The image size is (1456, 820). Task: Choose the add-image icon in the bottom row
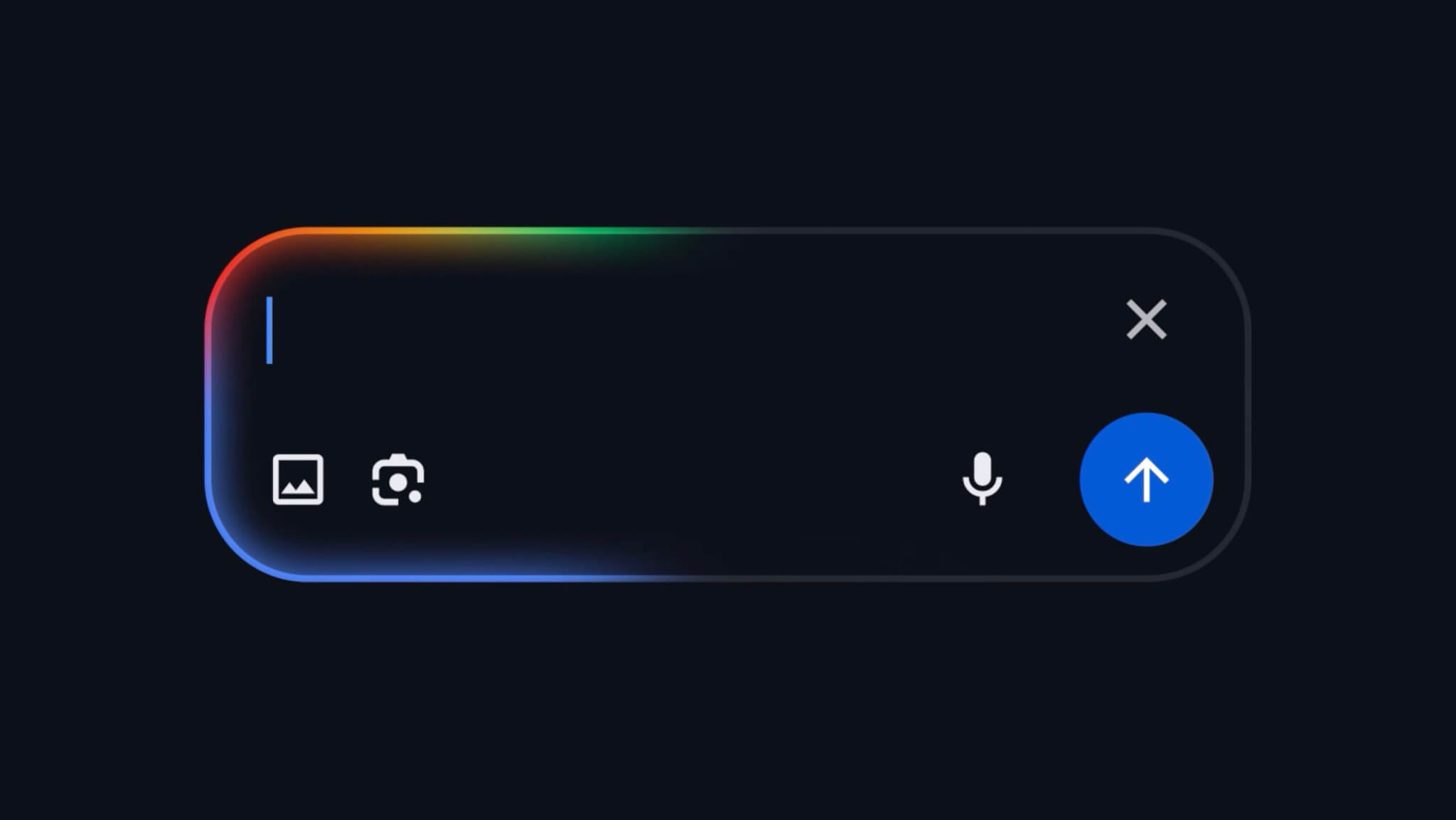[298, 479]
